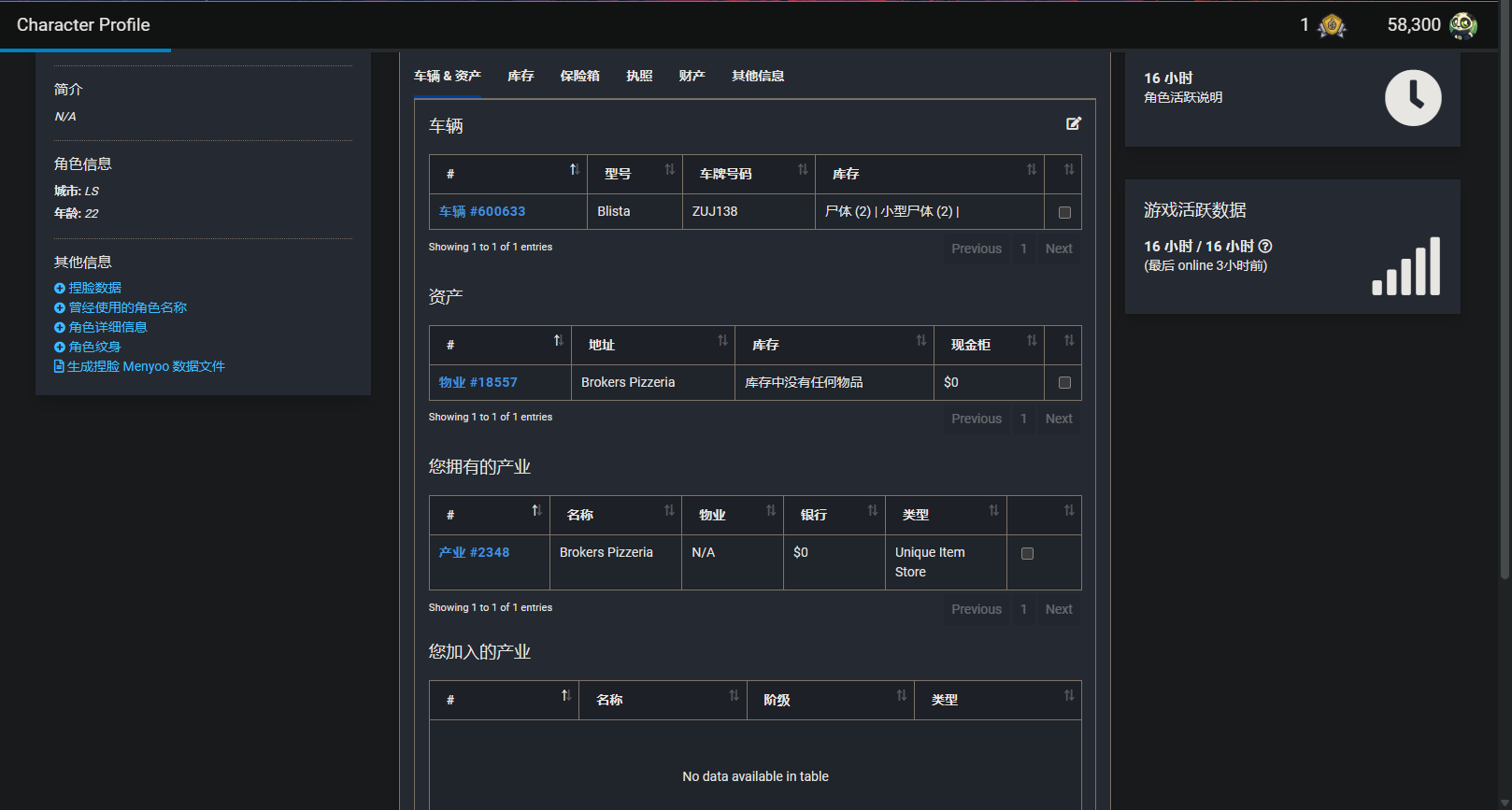
Task: Switch to 车辆 & 资产 tab
Action: point(448,76)
